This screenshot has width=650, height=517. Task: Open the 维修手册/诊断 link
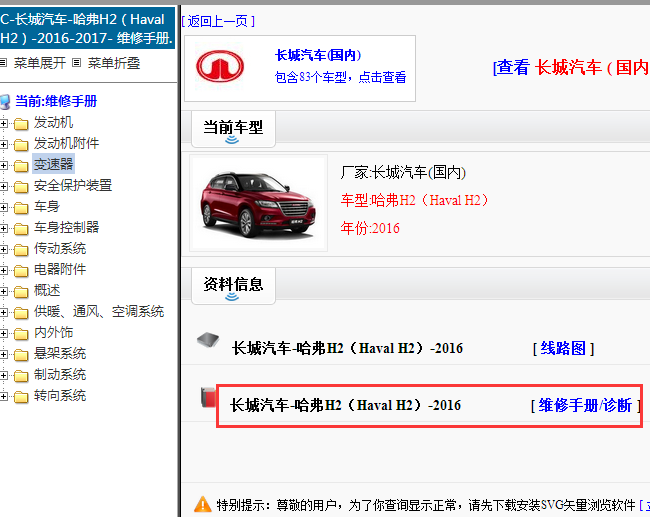[x=585, y=405]
